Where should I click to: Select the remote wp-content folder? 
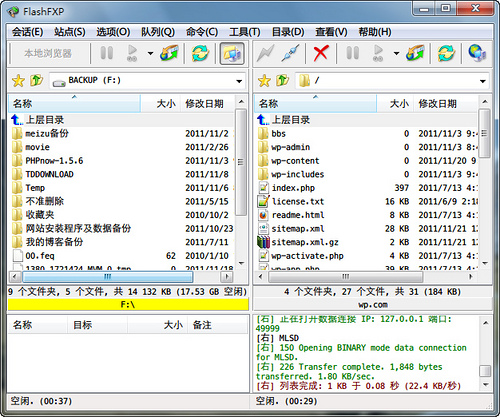click(x=367, y=161)
